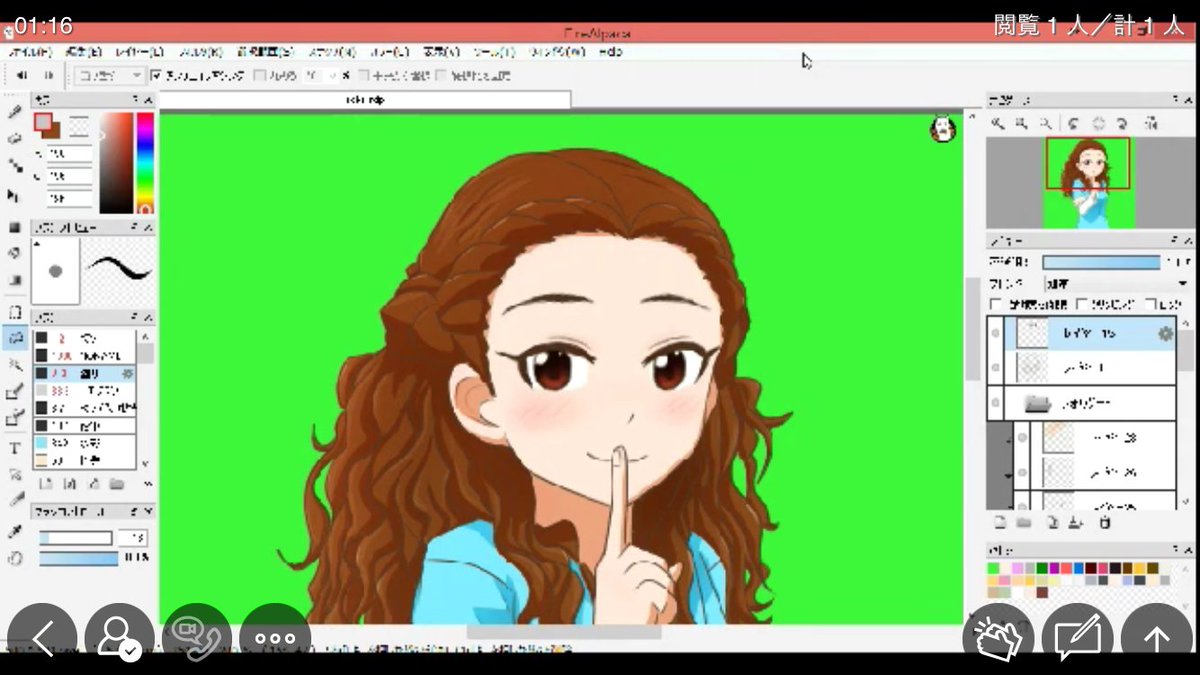Image resolution: width=1200 pixels, height=675 pixels.
Task: Toggle the third options-bar checkbox
Action: pos(365,75)
